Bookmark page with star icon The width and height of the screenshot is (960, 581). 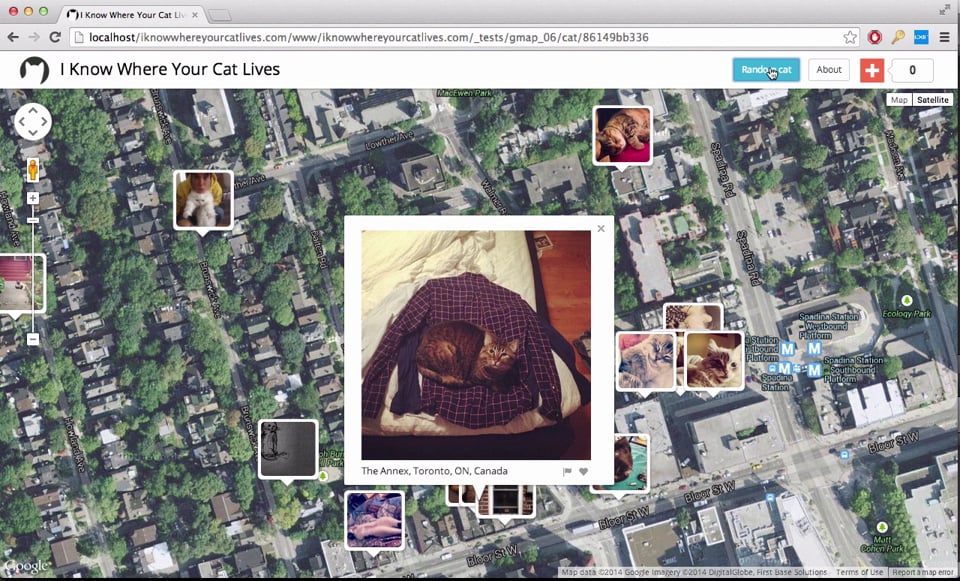tap(850, 37)
